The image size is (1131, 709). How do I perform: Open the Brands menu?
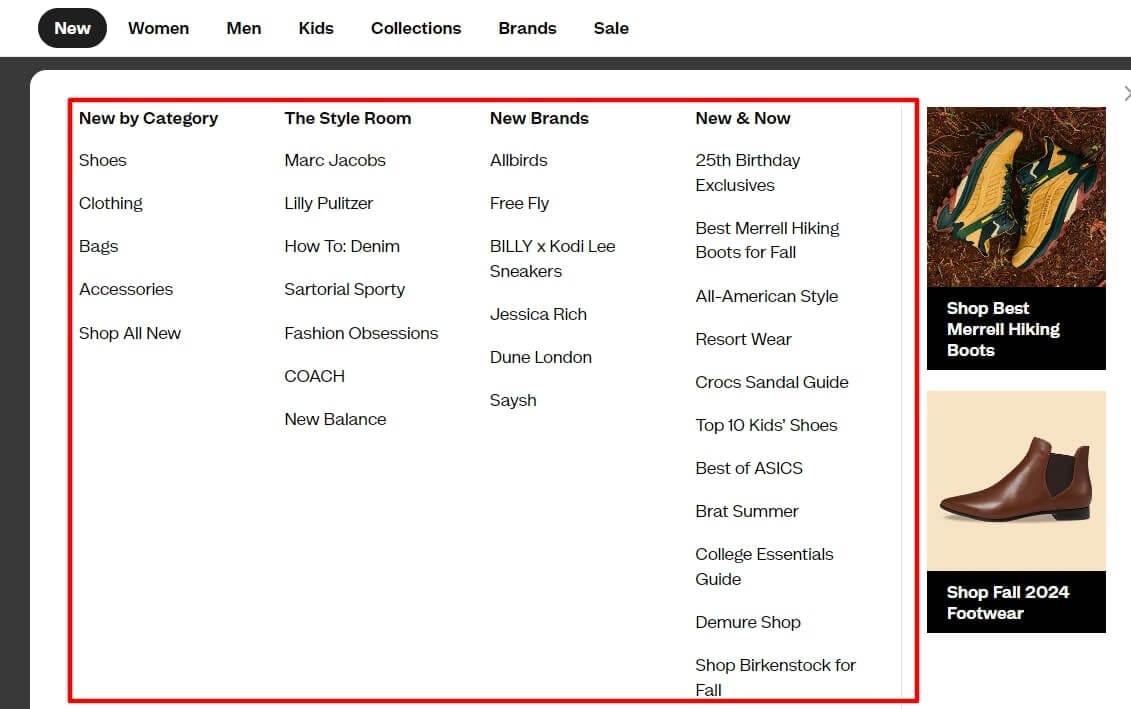pos(527,28)
